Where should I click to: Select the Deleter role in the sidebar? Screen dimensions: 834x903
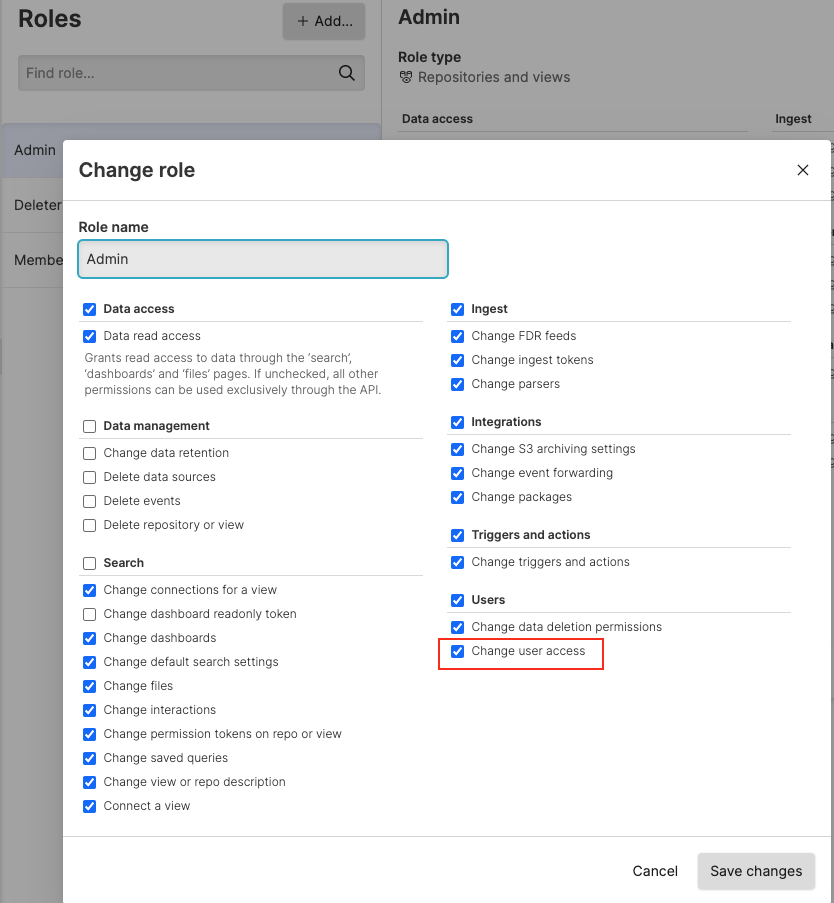(x=37, y=205)
